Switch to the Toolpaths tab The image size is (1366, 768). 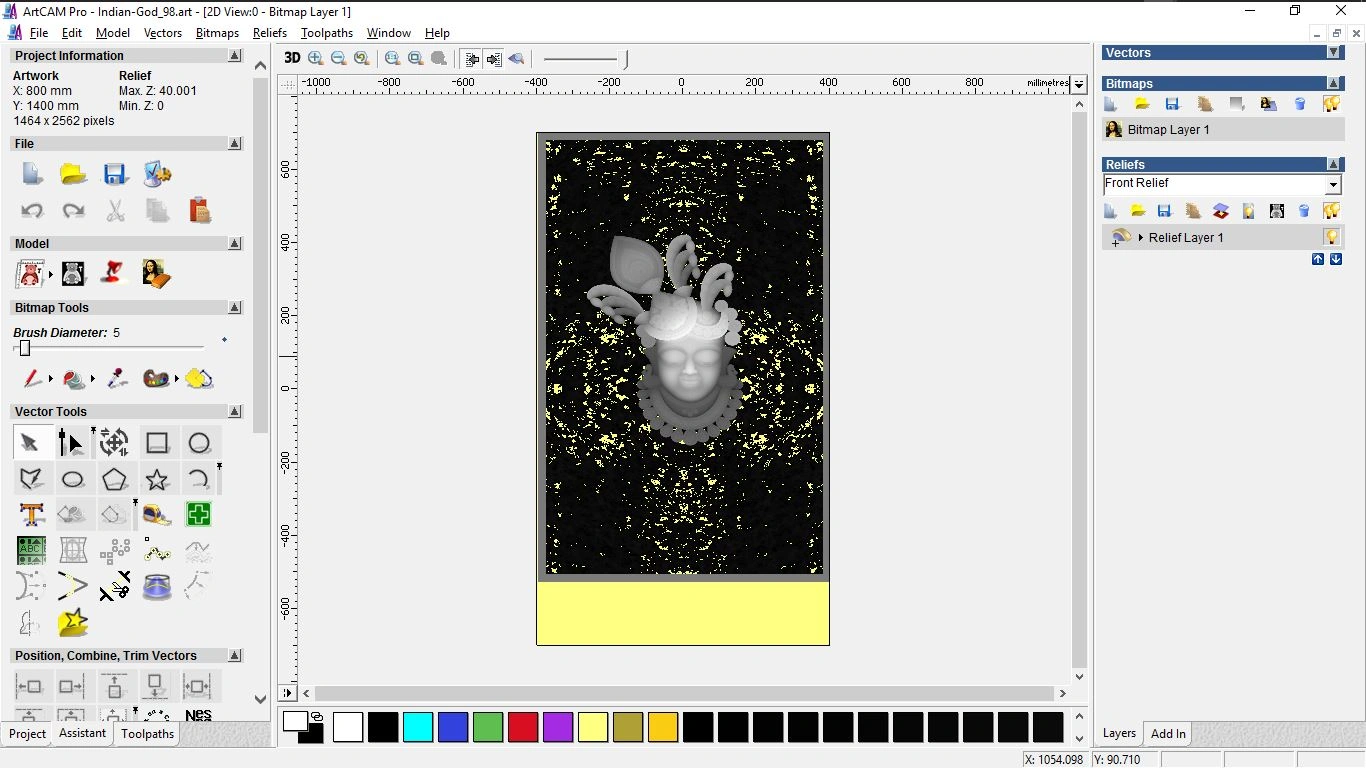[x=147, y=734]
